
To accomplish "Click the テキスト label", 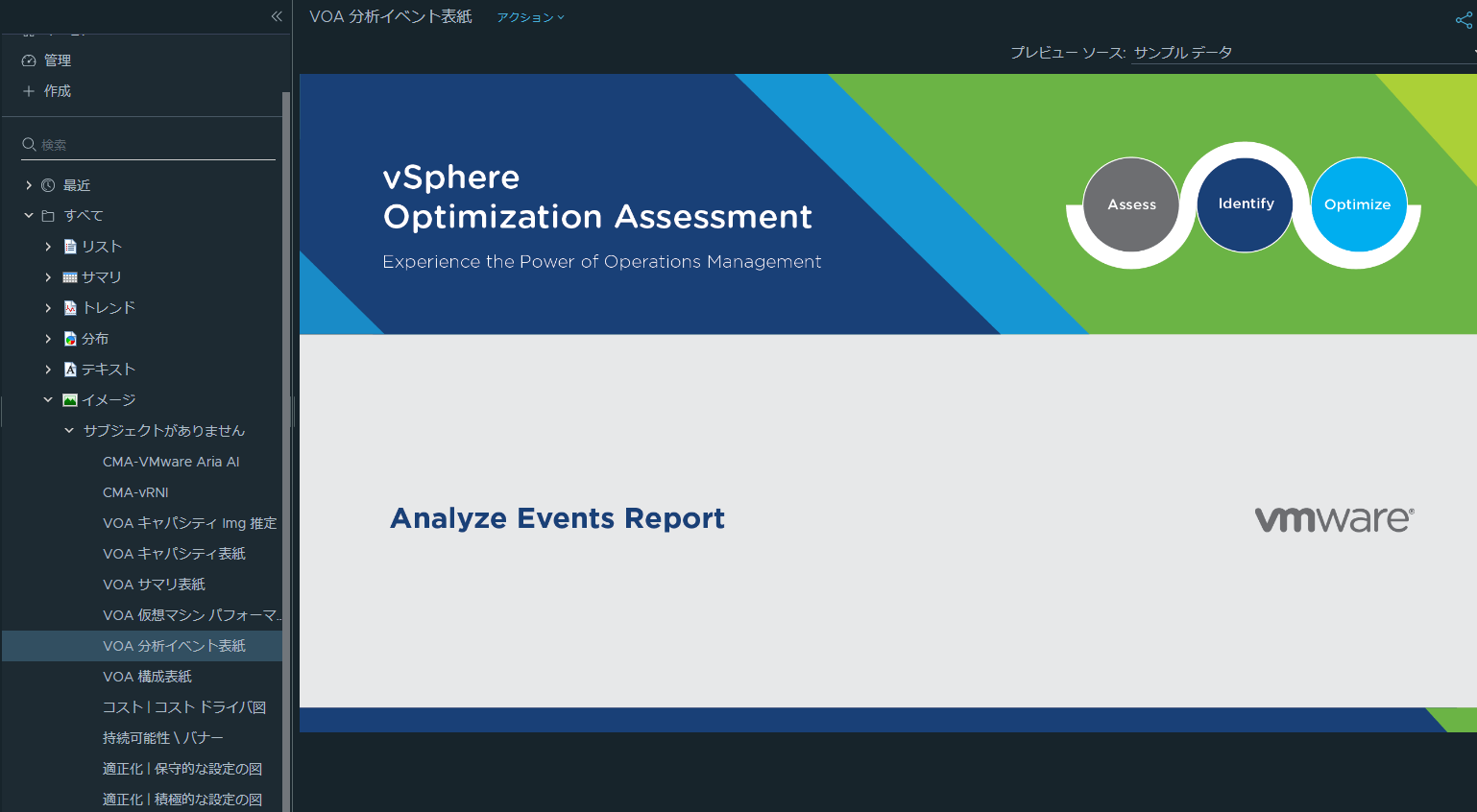I will coord(109,370).
